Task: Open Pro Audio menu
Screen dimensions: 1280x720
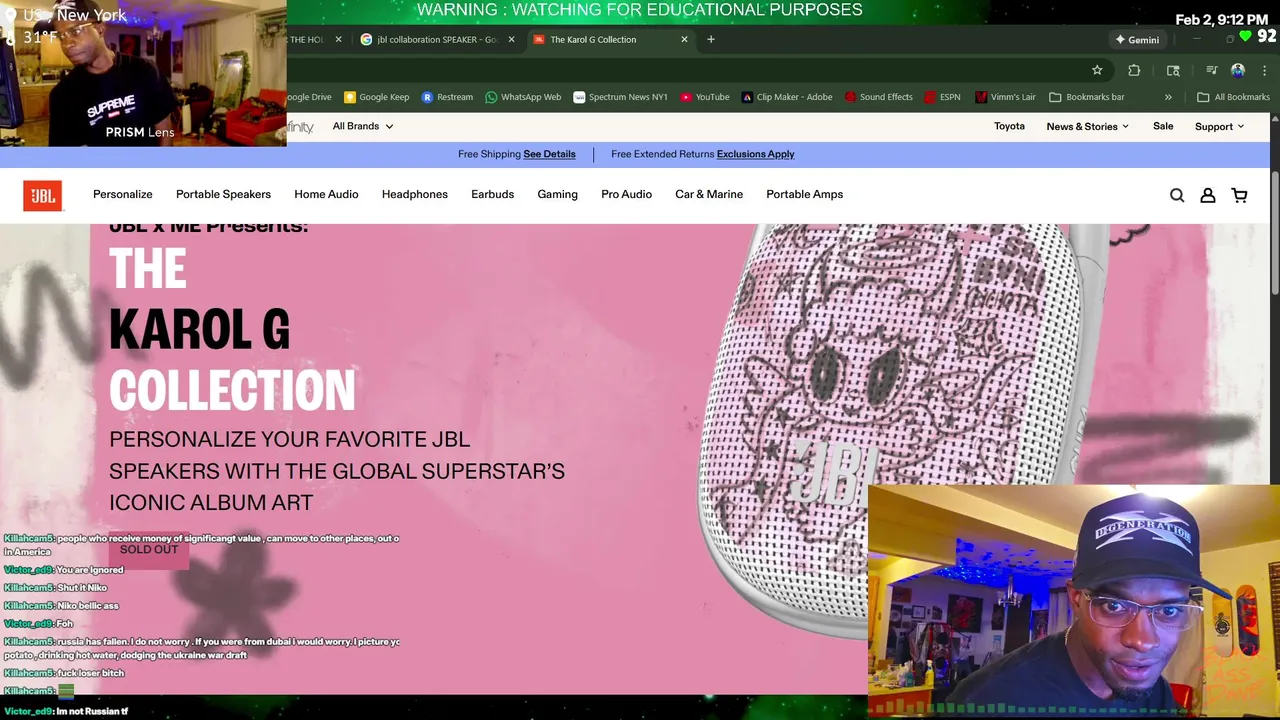Action: [626, 194]
